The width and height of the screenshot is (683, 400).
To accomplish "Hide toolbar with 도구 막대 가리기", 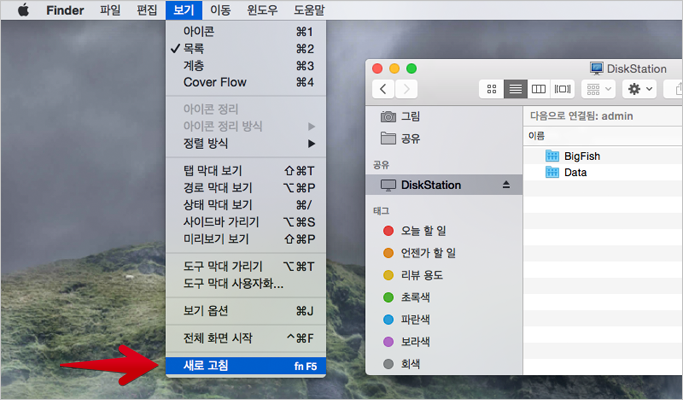I will point(246,266).
